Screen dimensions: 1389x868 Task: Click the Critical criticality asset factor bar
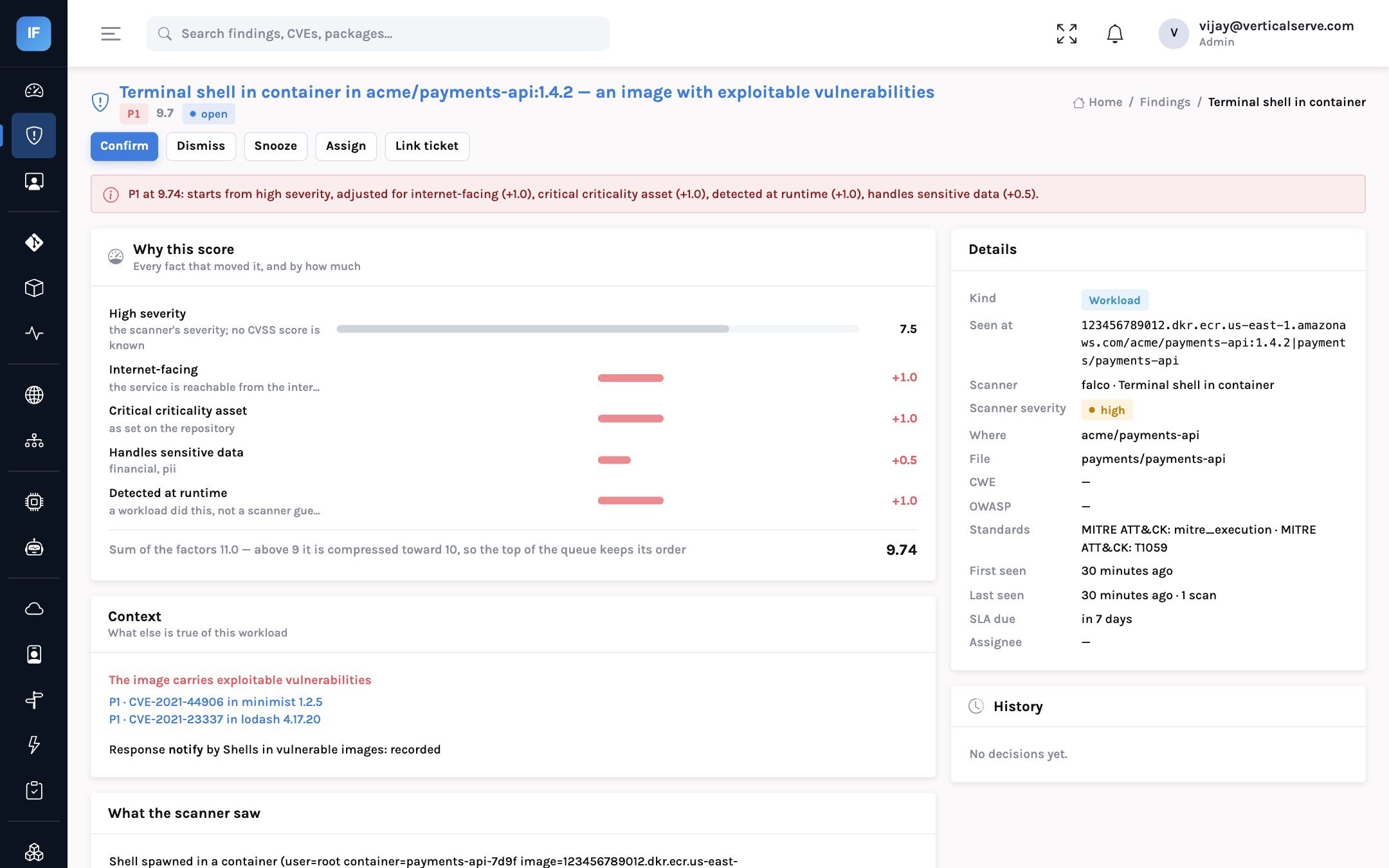pos(630,419)
